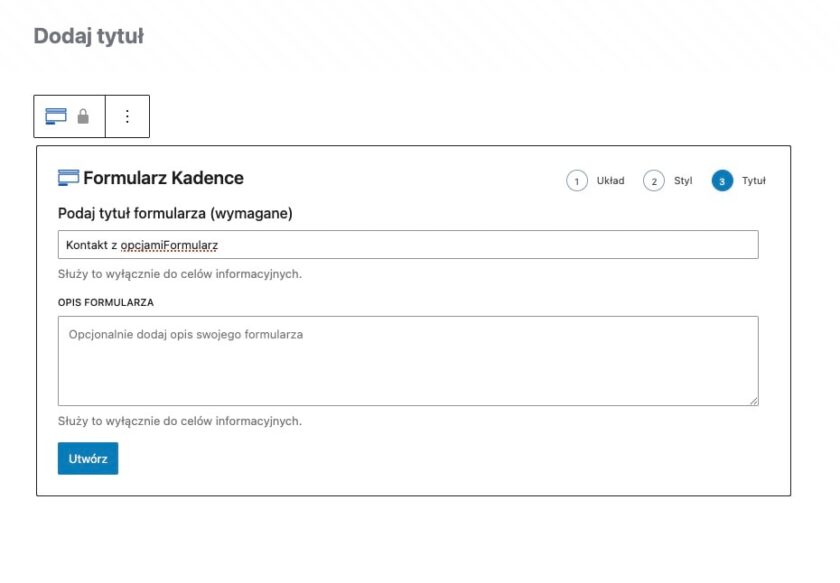Image resolution: width=840 pixels, height=583 pixels.
Task: Click the Dodaj tytuł page title
Action: click(89, 36)
